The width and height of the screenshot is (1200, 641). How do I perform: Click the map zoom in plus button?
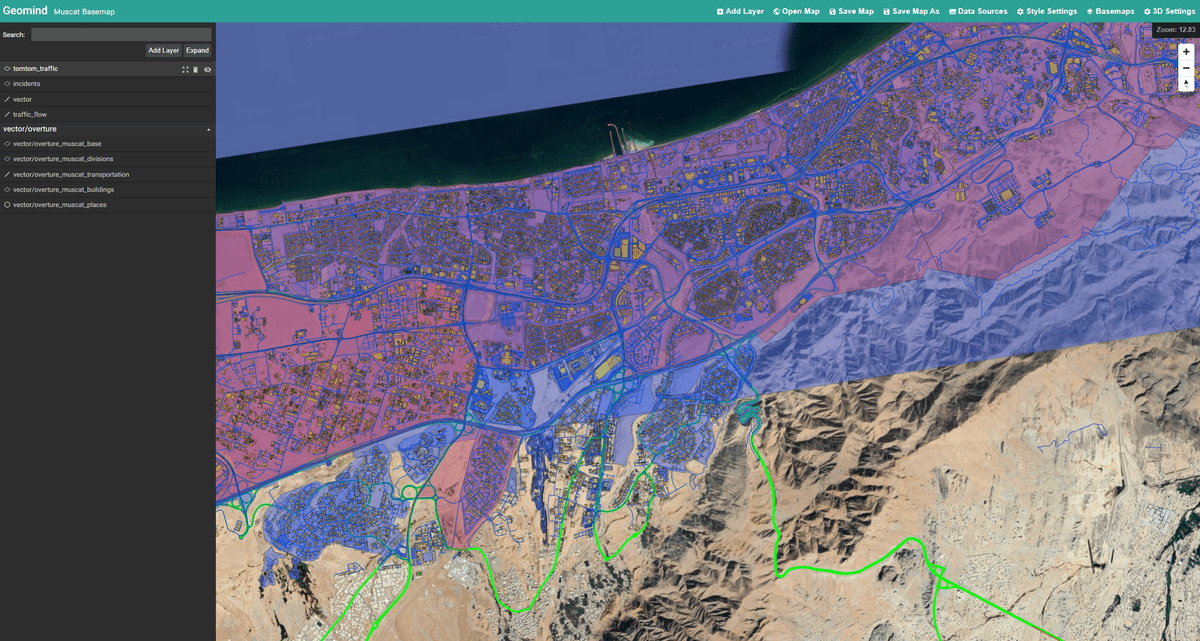[x=1186, y=52]
